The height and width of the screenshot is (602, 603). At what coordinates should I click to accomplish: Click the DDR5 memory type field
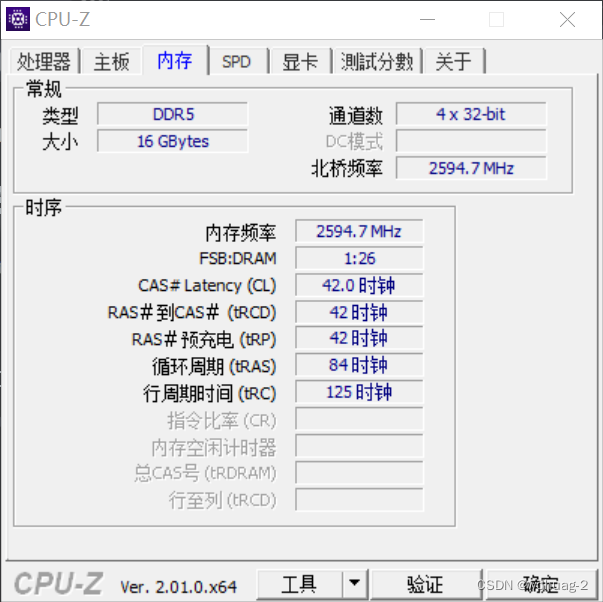coord(173,114)
